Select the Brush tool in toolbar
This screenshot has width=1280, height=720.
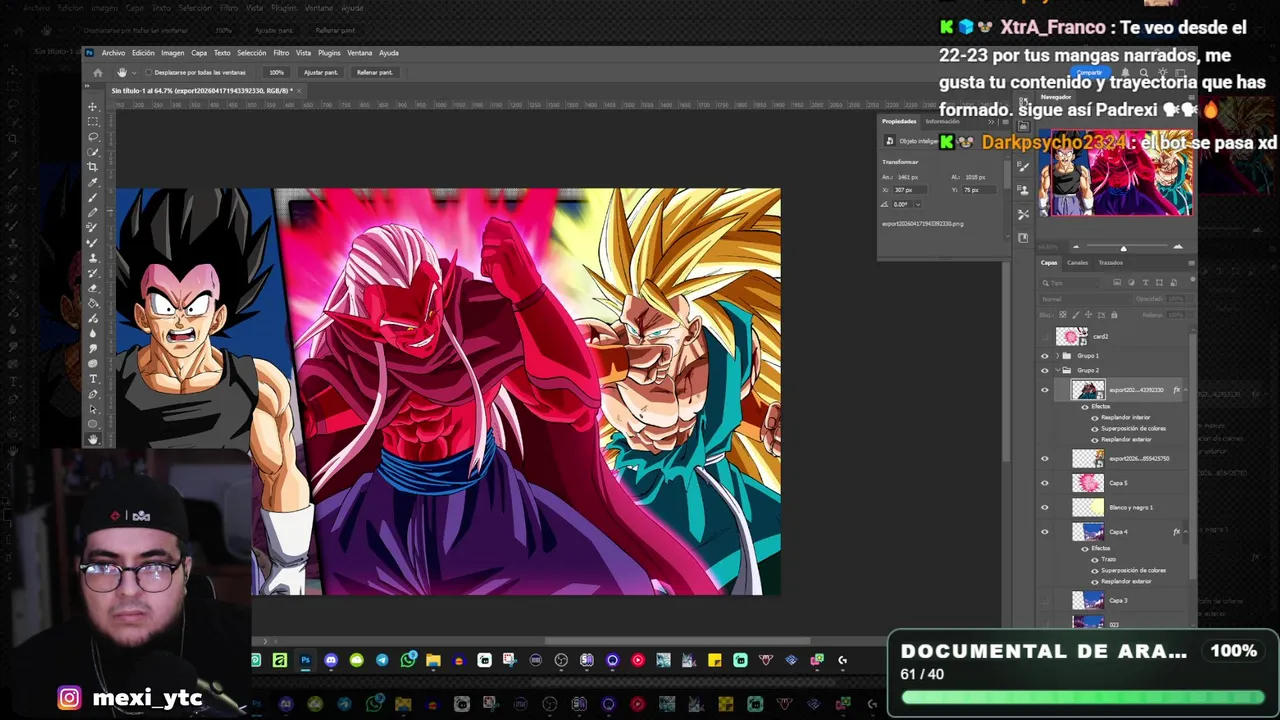pos(93,197)
